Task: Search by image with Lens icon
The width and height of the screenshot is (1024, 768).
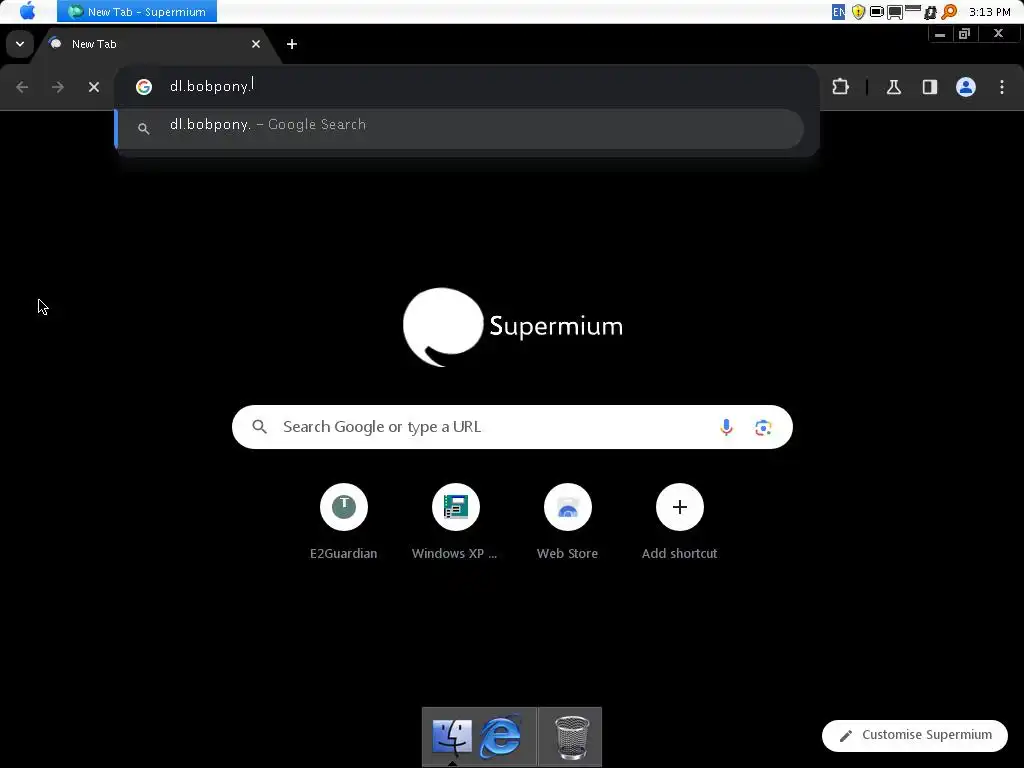Action: pos(763,427)
